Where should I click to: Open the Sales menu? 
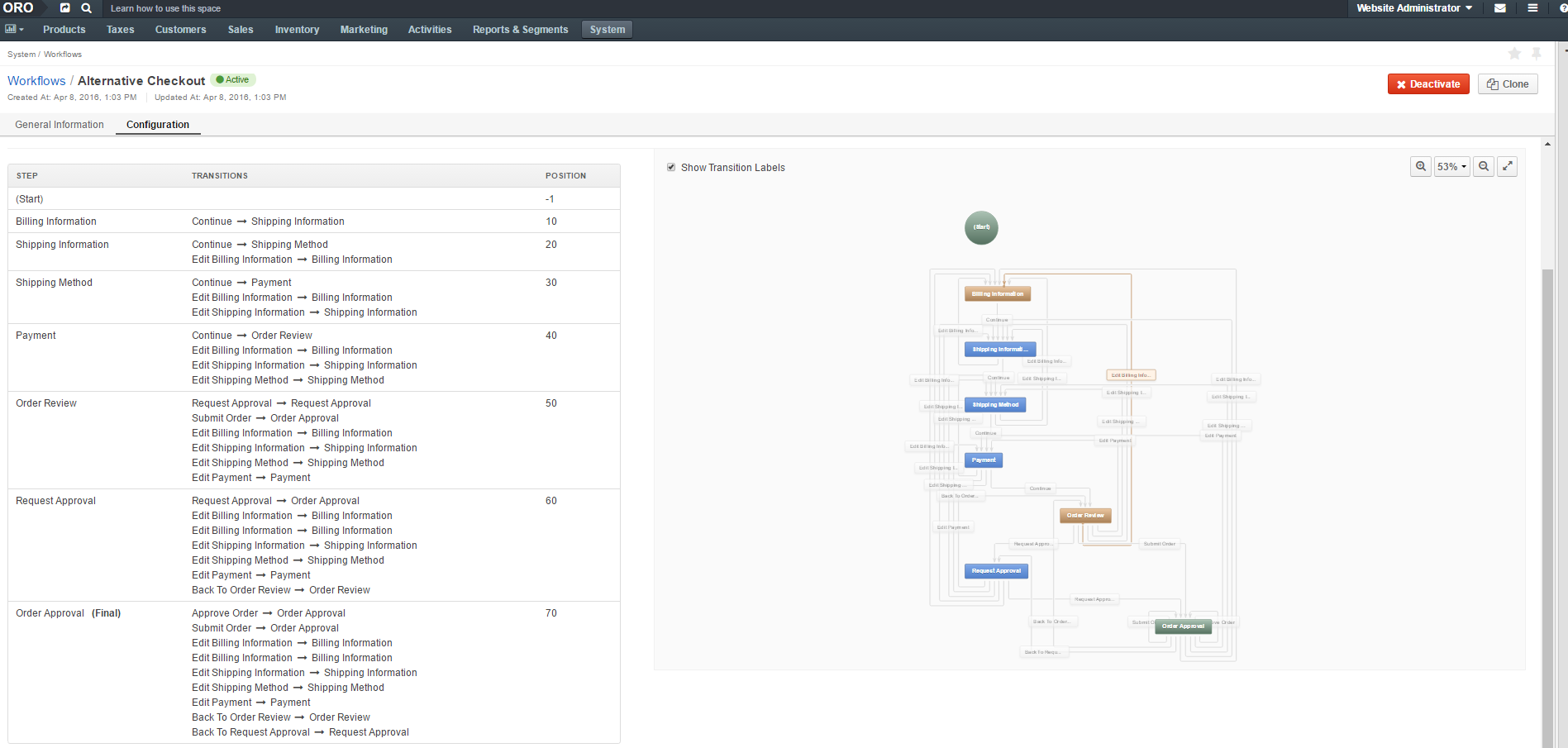click(x=241, y=30)
